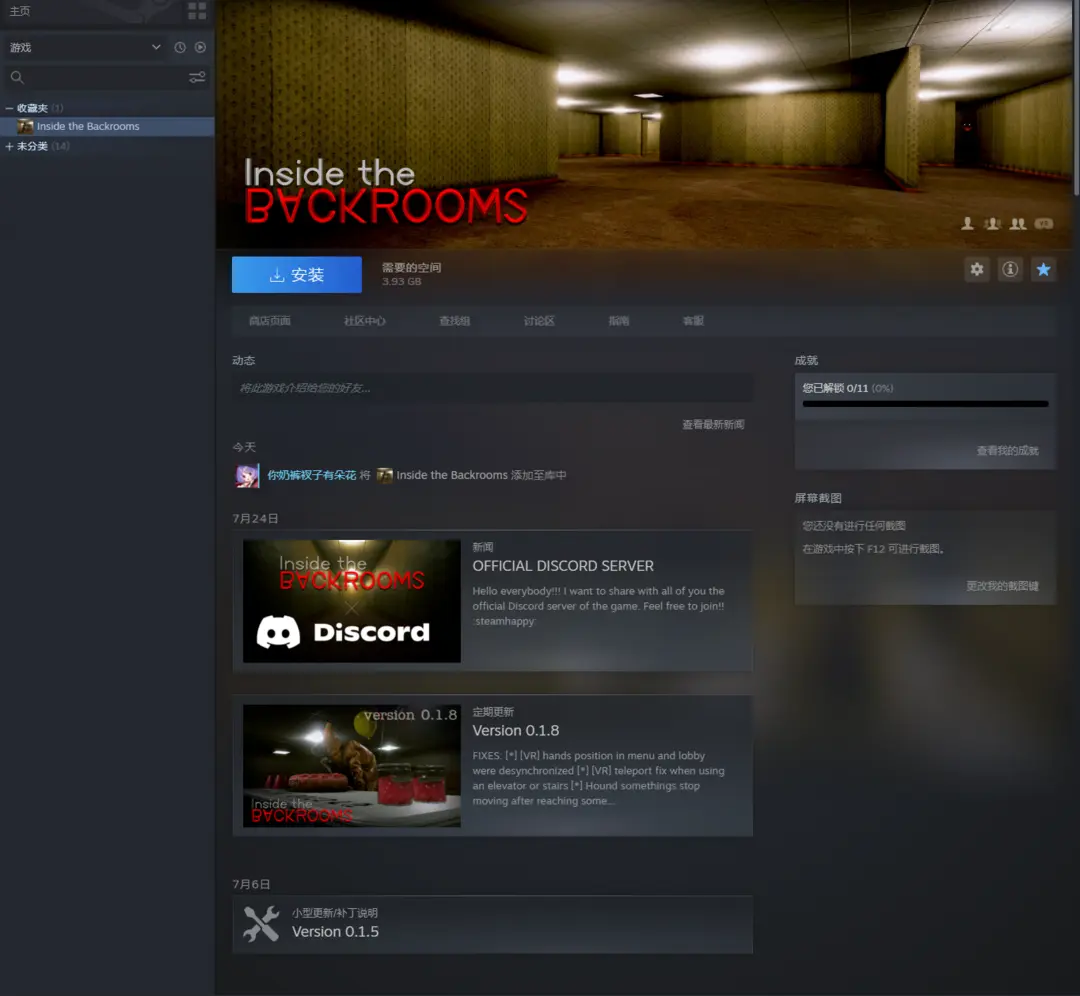The height and width of the screenshot is (996, 1080).
Task: Expand the 未分类 category
Action: click(x=9, y=146)
